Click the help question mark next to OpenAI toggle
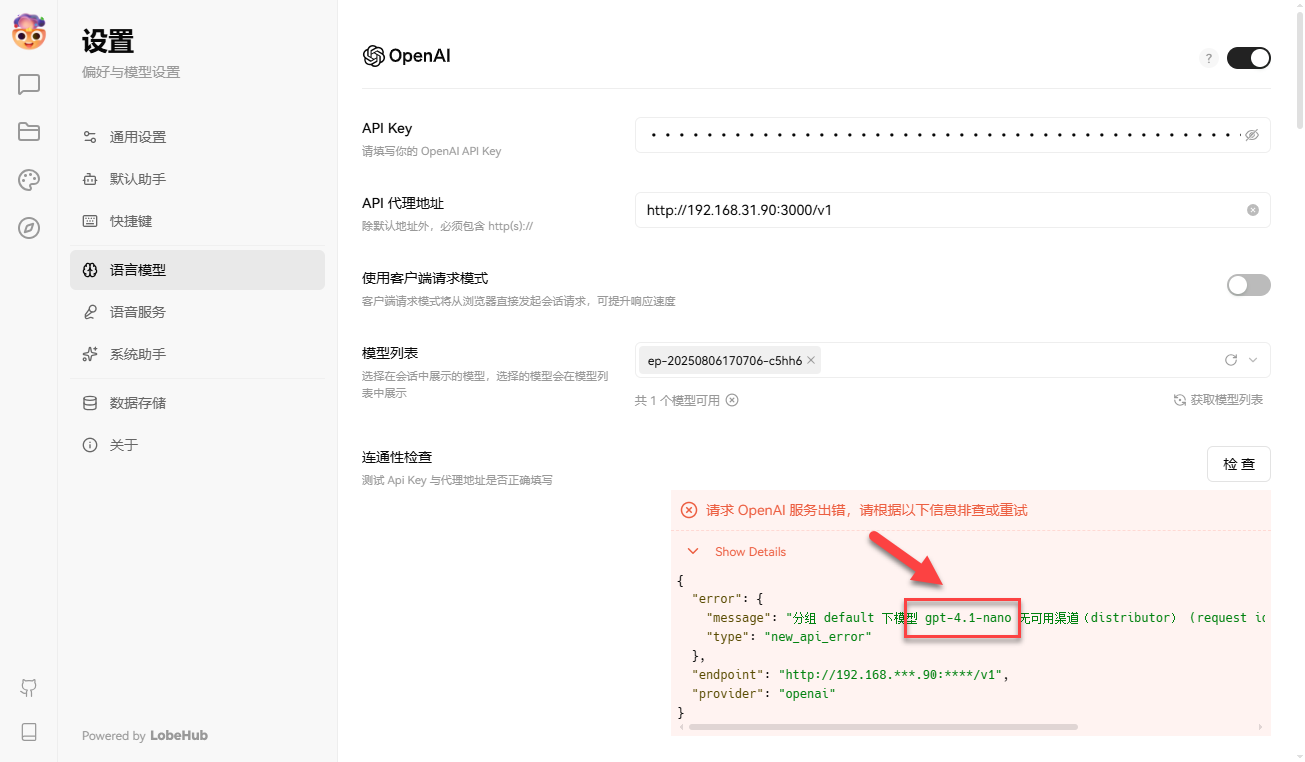The height and width of the screenshot is (762, 1305). tap(1209, 58)
